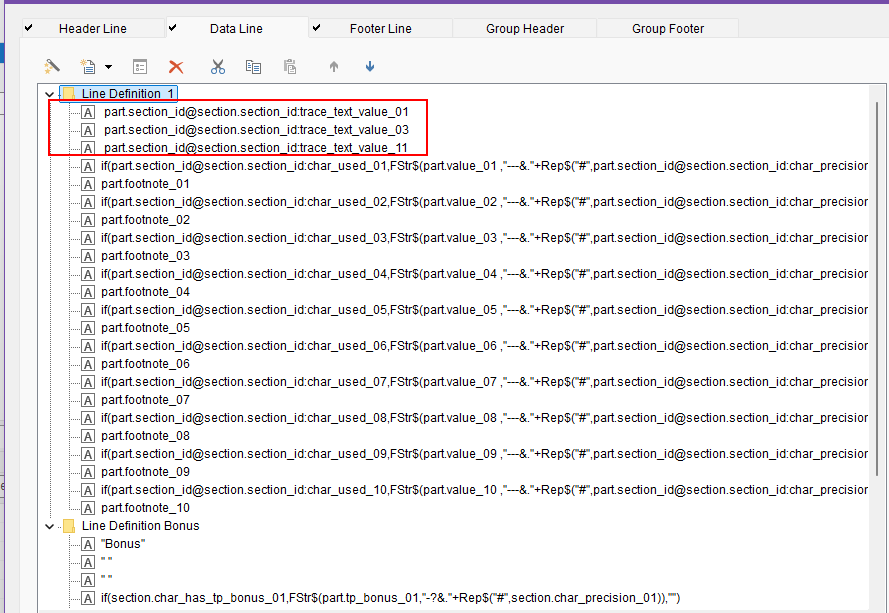
Task: Copy the selected line definition
Action: [x=253, y=66]
